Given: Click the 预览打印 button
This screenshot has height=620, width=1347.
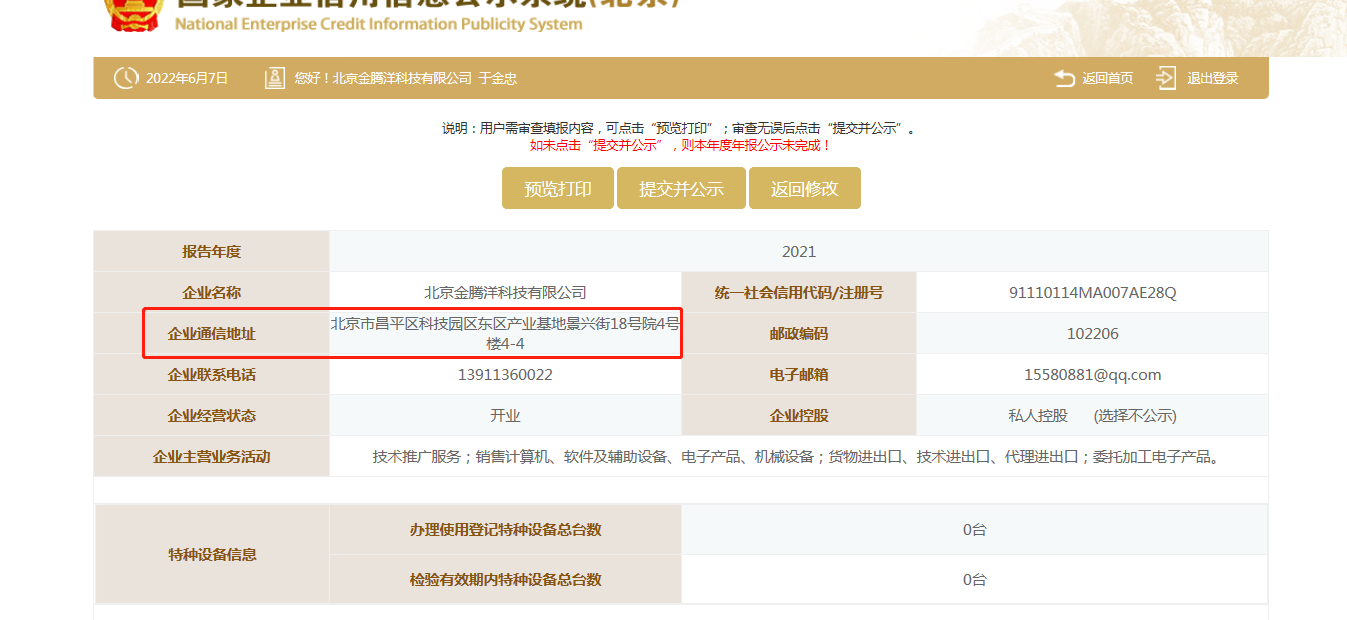Looking at the screenshot, I should pyautogui.click(x=558, y=188).
